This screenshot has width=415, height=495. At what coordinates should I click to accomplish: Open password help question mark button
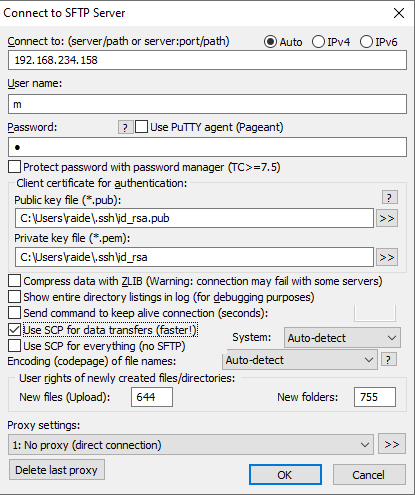click(x=125, y=127)
